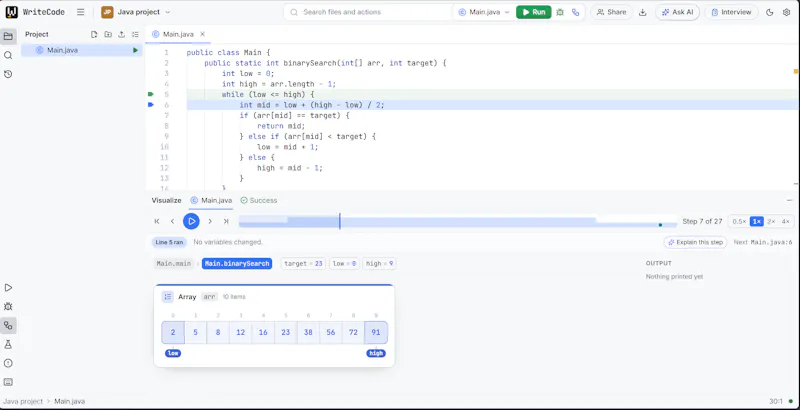Open settings with the gear icon
The height and width of the screenshot is (410, 800).
coord(786,12)
